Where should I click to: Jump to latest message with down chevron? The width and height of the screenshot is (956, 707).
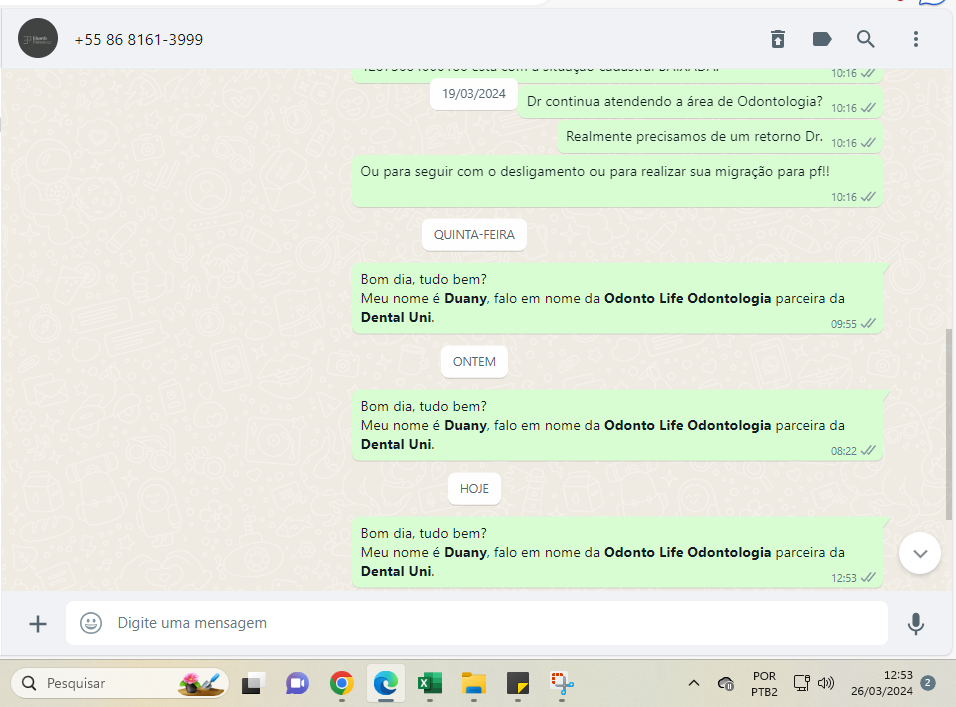[x=919, y=553]
